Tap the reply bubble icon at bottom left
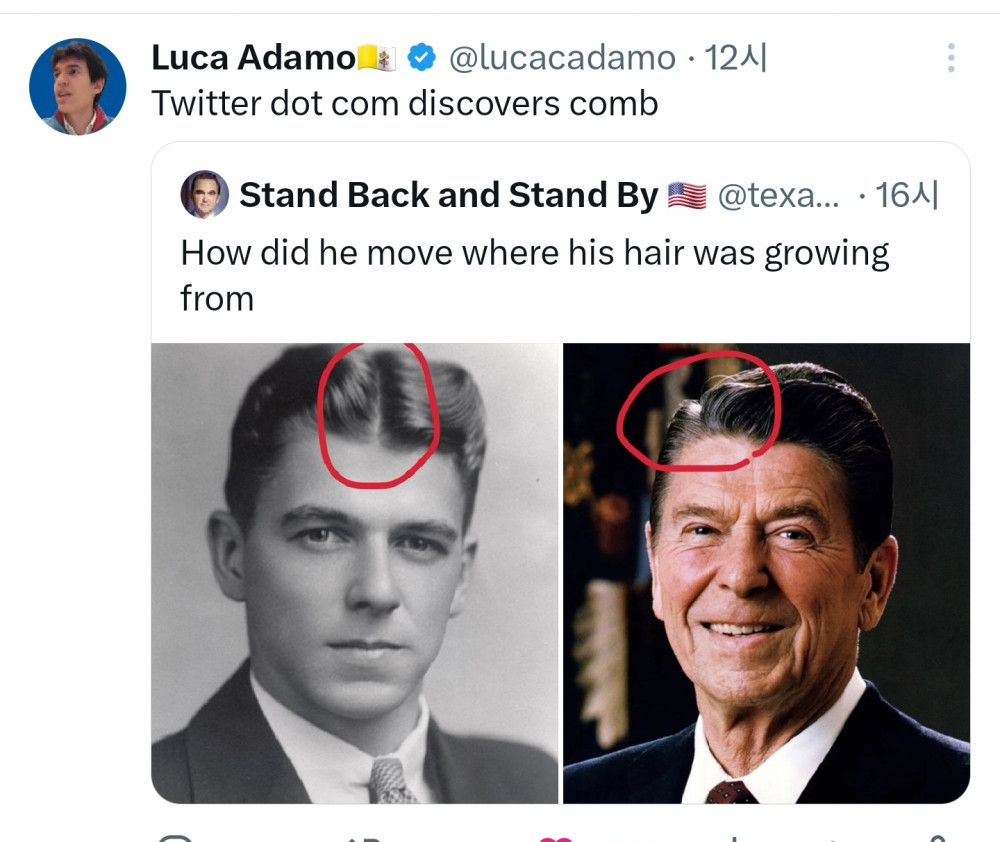The image size is (1000, 842). (176, 837)
